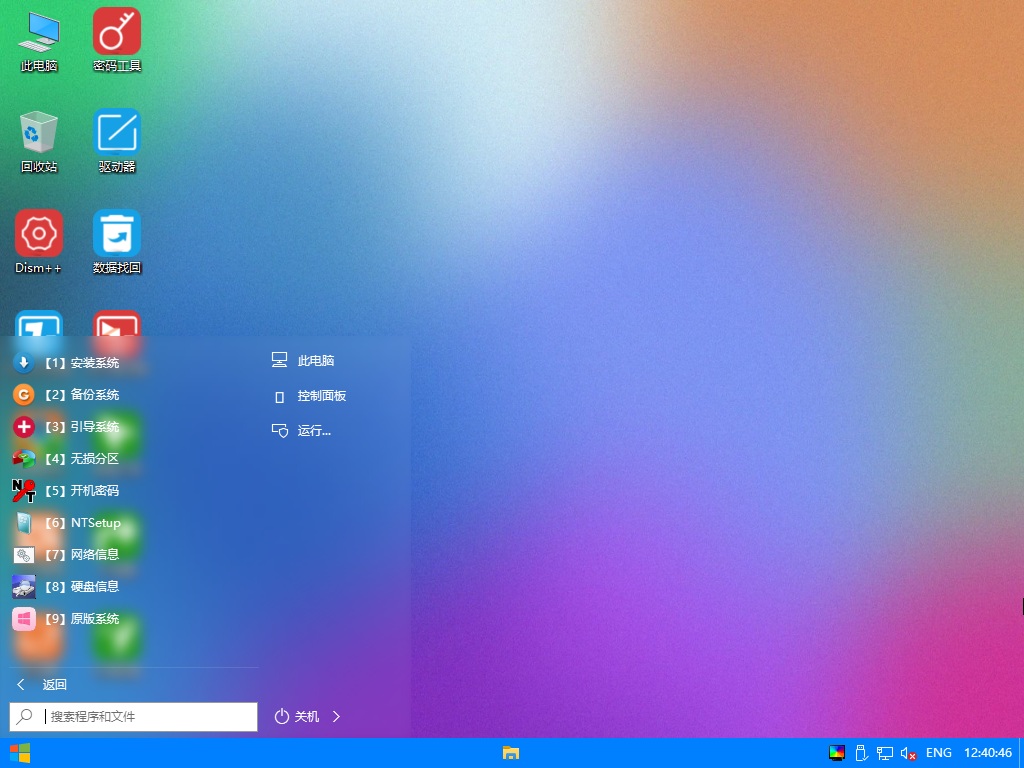The height and width of the screenshot is (768, 1024).
Task: Select 【1】安装系统 from the start menu
Action: click(82, 363)
